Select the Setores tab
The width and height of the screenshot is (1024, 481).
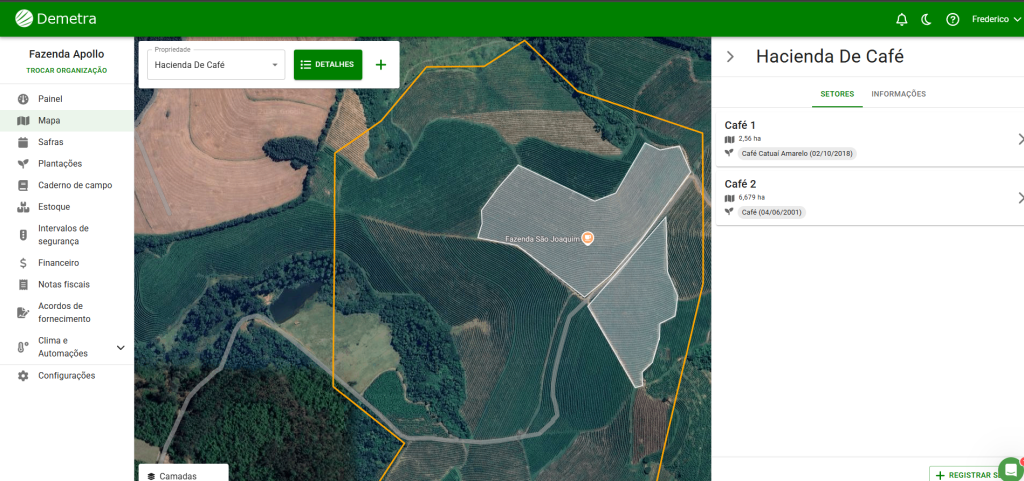coord(837,94)
